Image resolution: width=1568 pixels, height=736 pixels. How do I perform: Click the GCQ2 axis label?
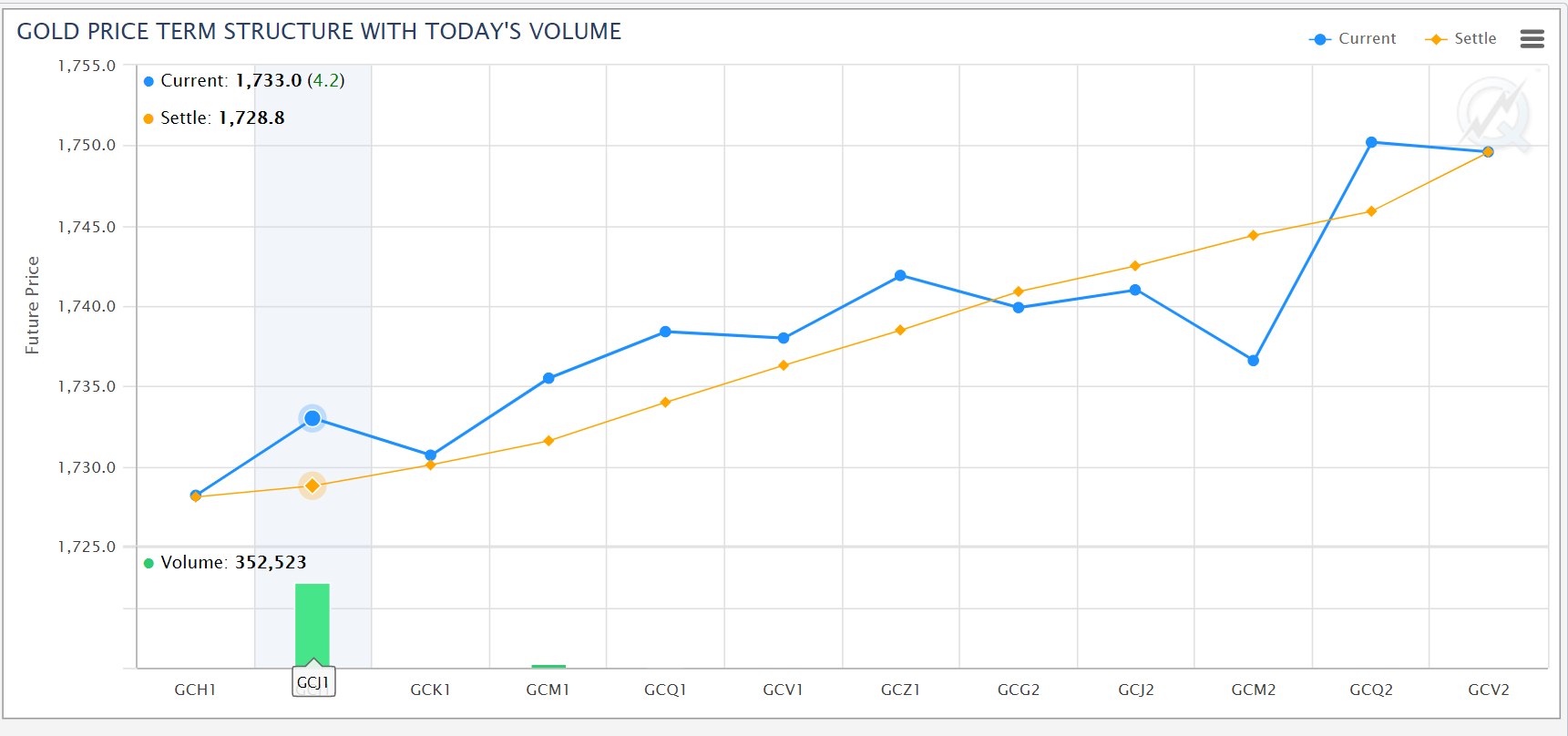(x=1371, y=690)
